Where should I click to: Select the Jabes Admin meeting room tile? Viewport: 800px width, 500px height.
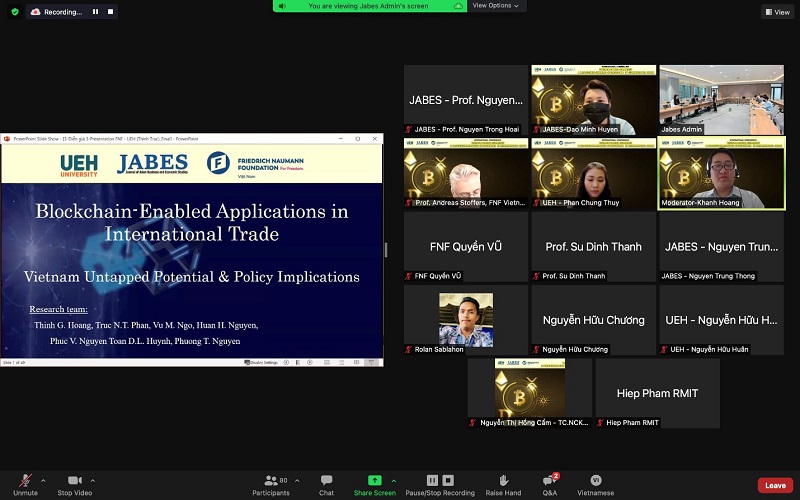coord(721,100)
